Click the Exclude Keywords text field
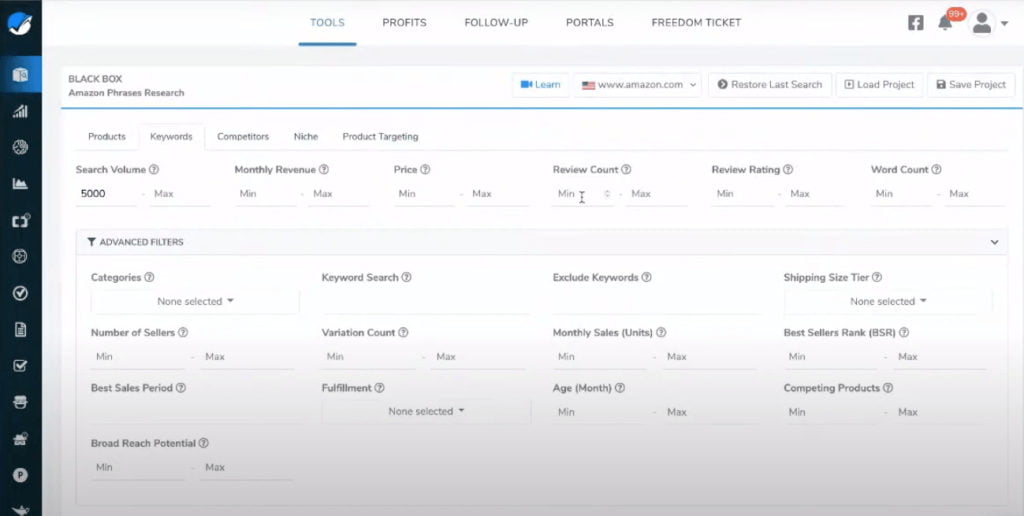Screen dimensions: 1024x516 656,302
